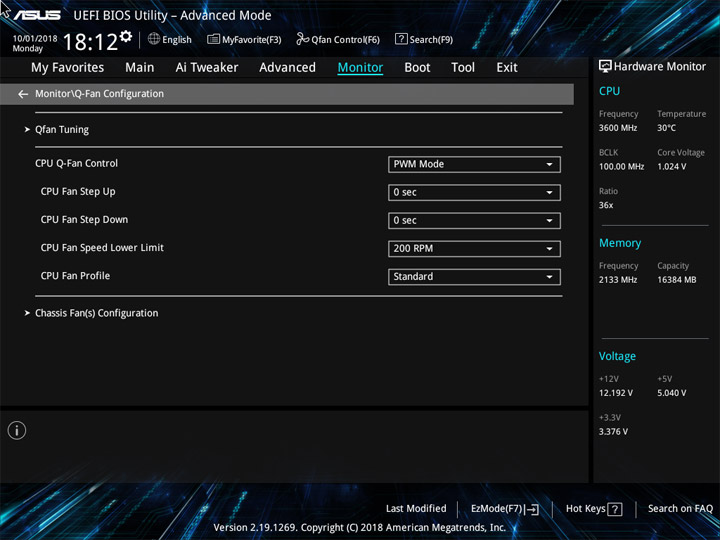Click the 3.376 V value
The height and width of the screenshot is (540, 720).
[x=613, y=432]
